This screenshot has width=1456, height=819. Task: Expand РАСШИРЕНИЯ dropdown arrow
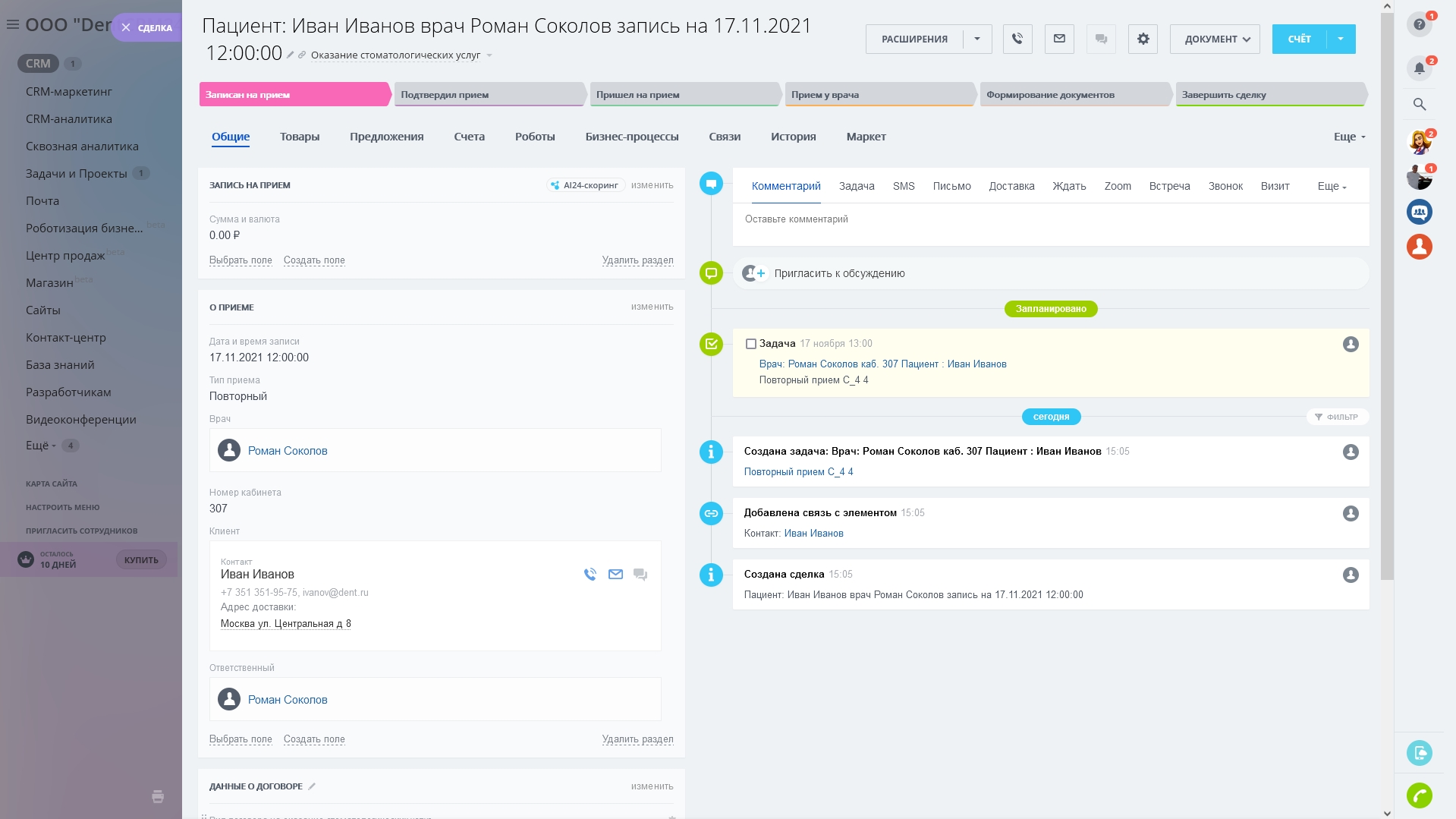coord(977,39)
